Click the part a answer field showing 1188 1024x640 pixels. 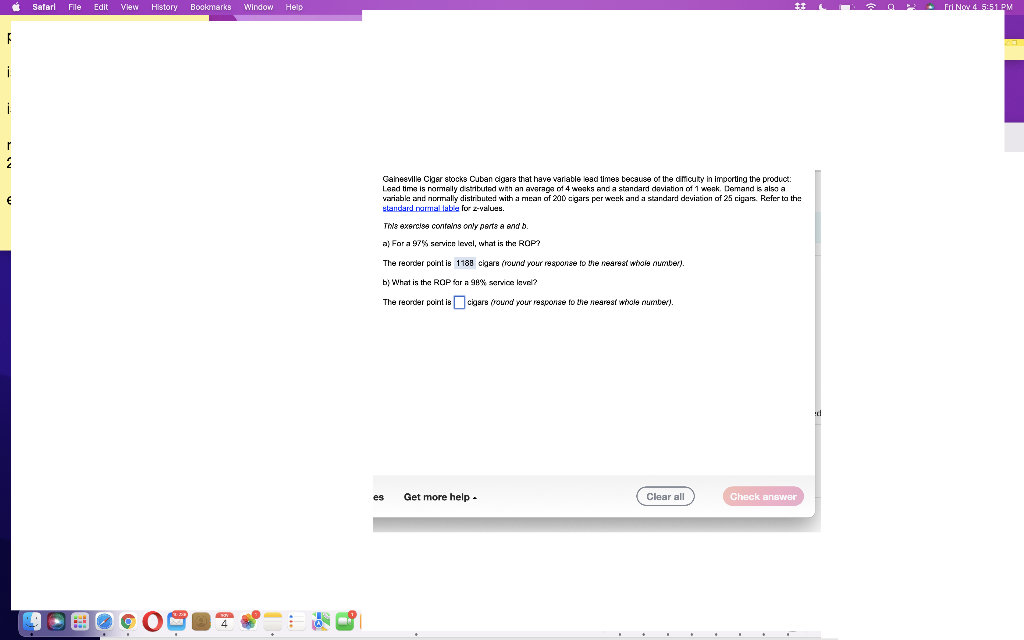(465, 263)
